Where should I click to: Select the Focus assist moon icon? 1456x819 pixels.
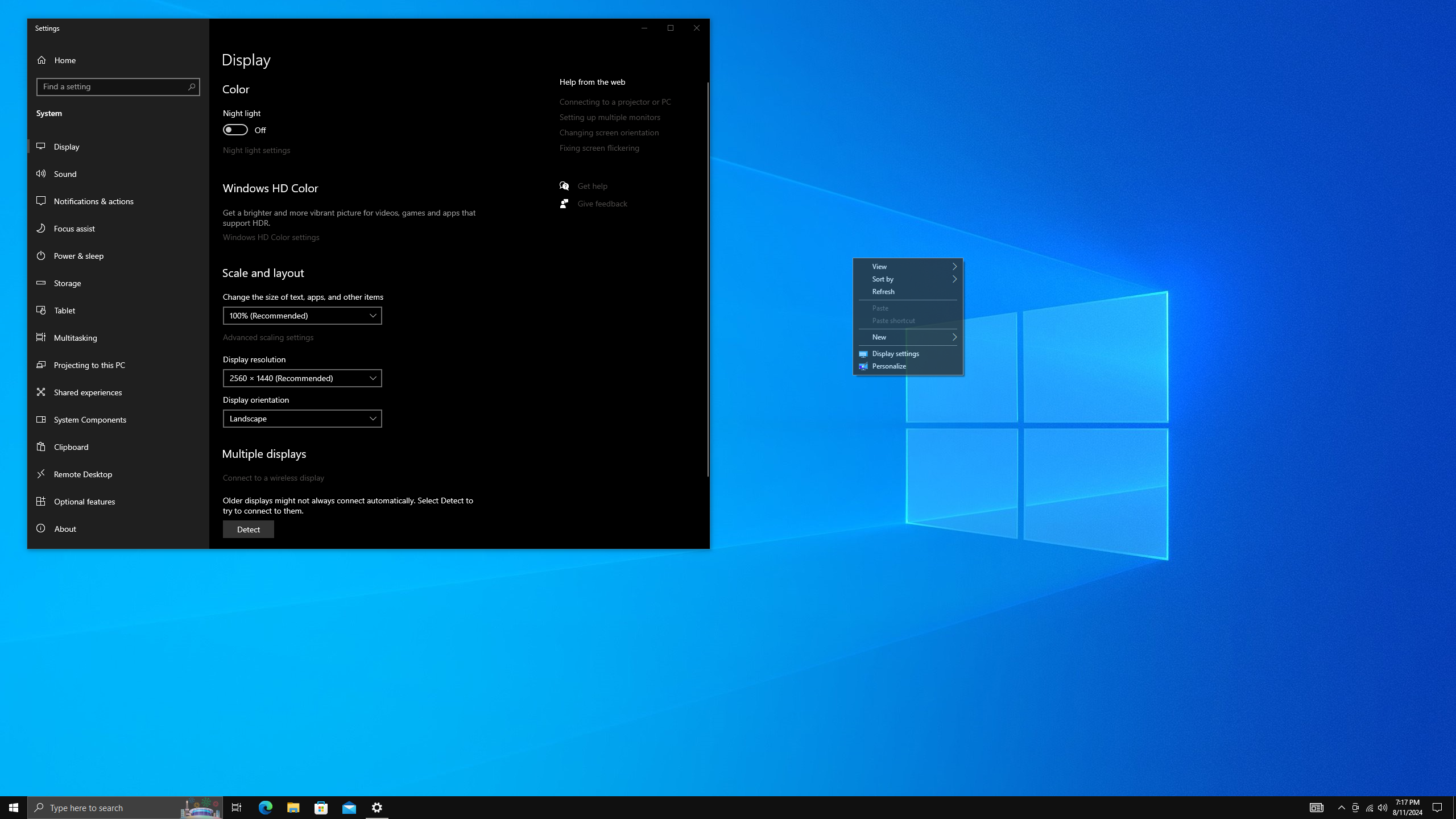41,228
